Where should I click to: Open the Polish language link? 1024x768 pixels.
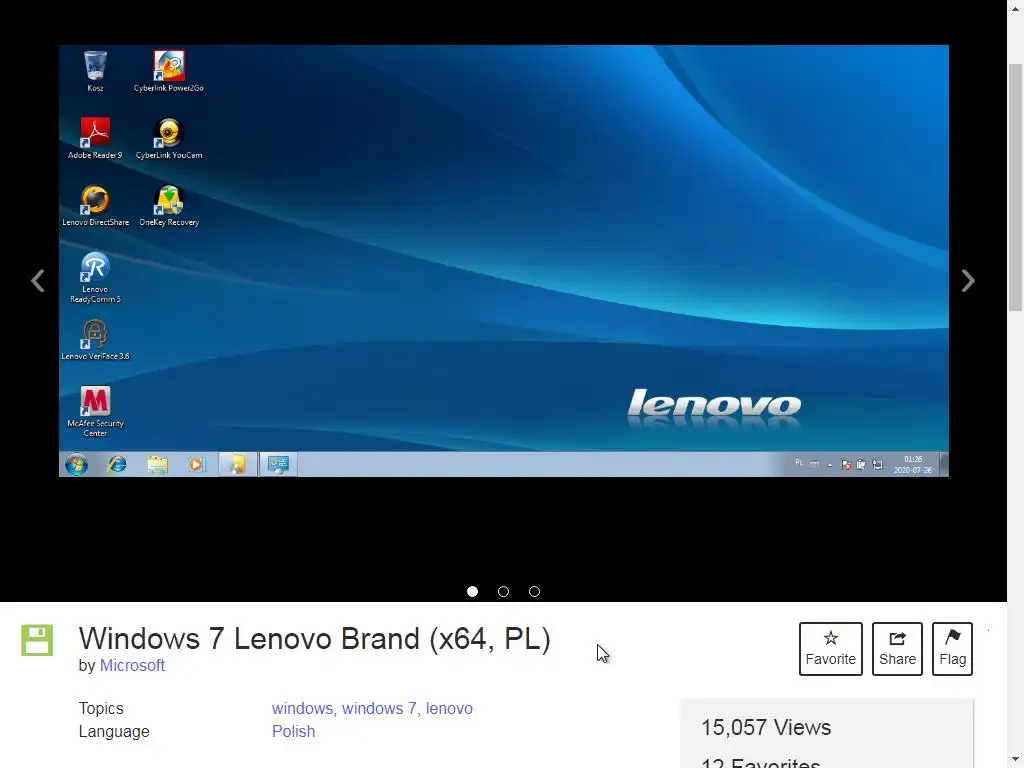pos(293,731)
